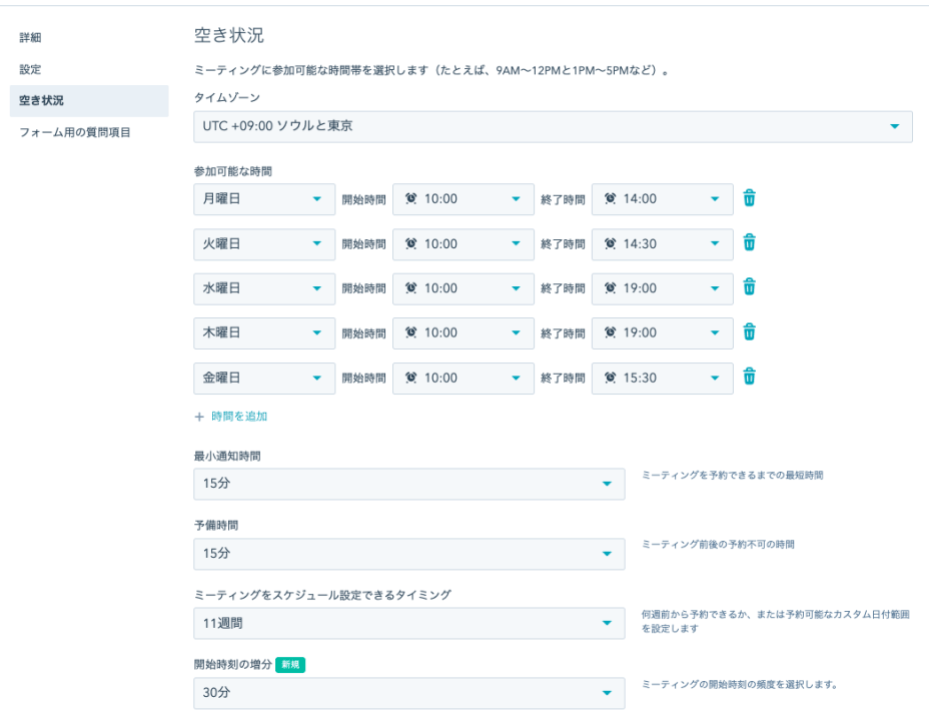929x720 pixels.
Task: Remove the 水曜日 time slot
Action: point(749,288)
